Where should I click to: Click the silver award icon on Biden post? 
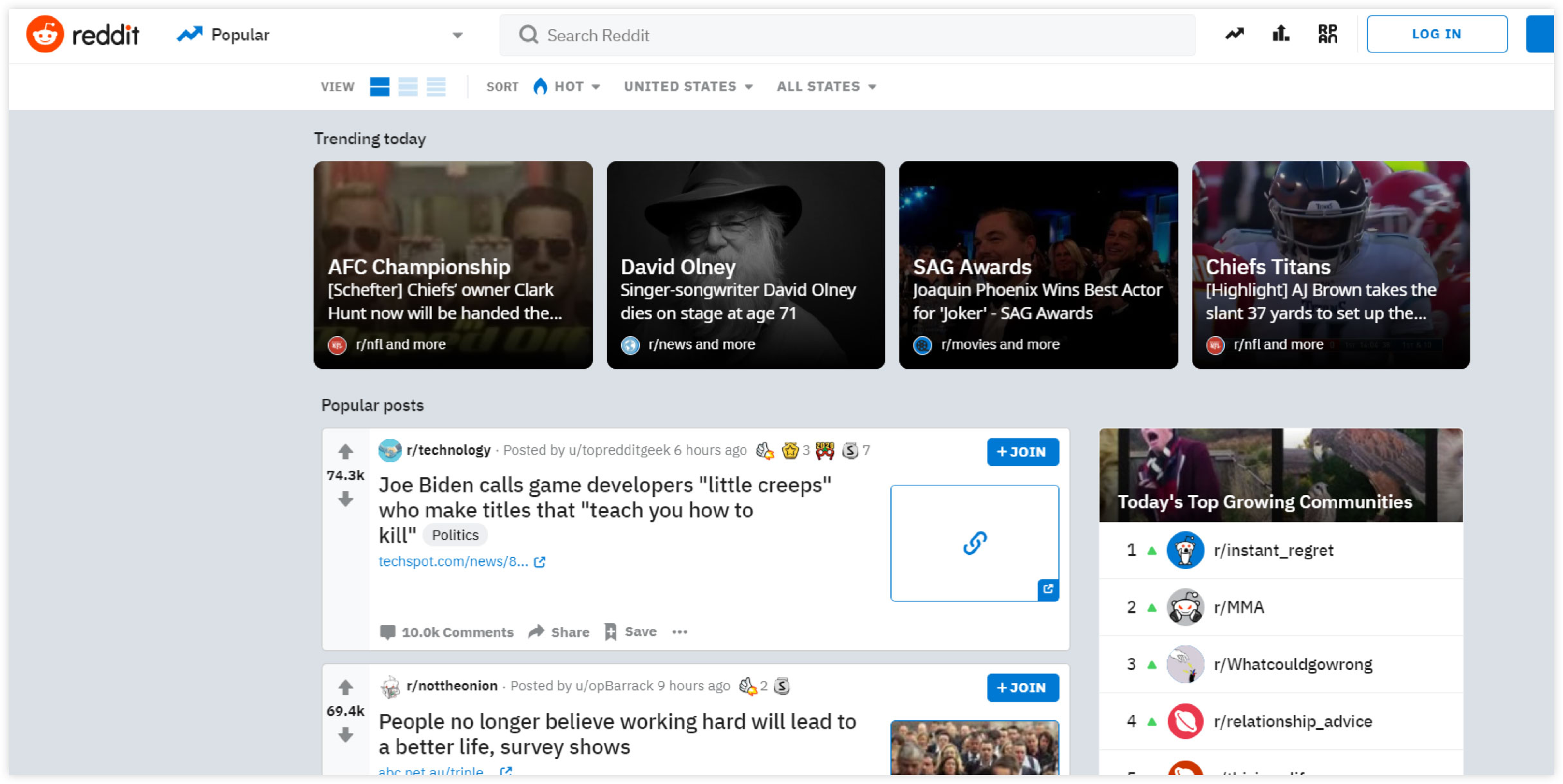(x=850, y=451)
